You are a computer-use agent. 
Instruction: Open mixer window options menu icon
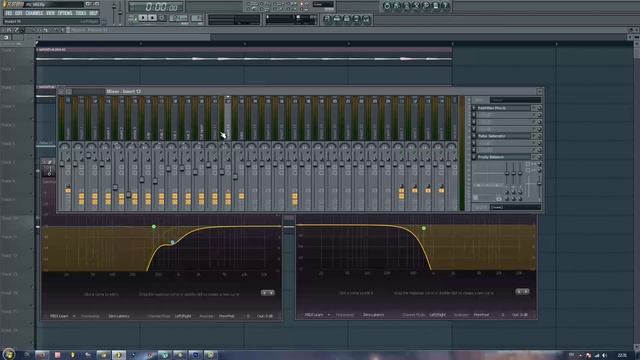(61, 91)
